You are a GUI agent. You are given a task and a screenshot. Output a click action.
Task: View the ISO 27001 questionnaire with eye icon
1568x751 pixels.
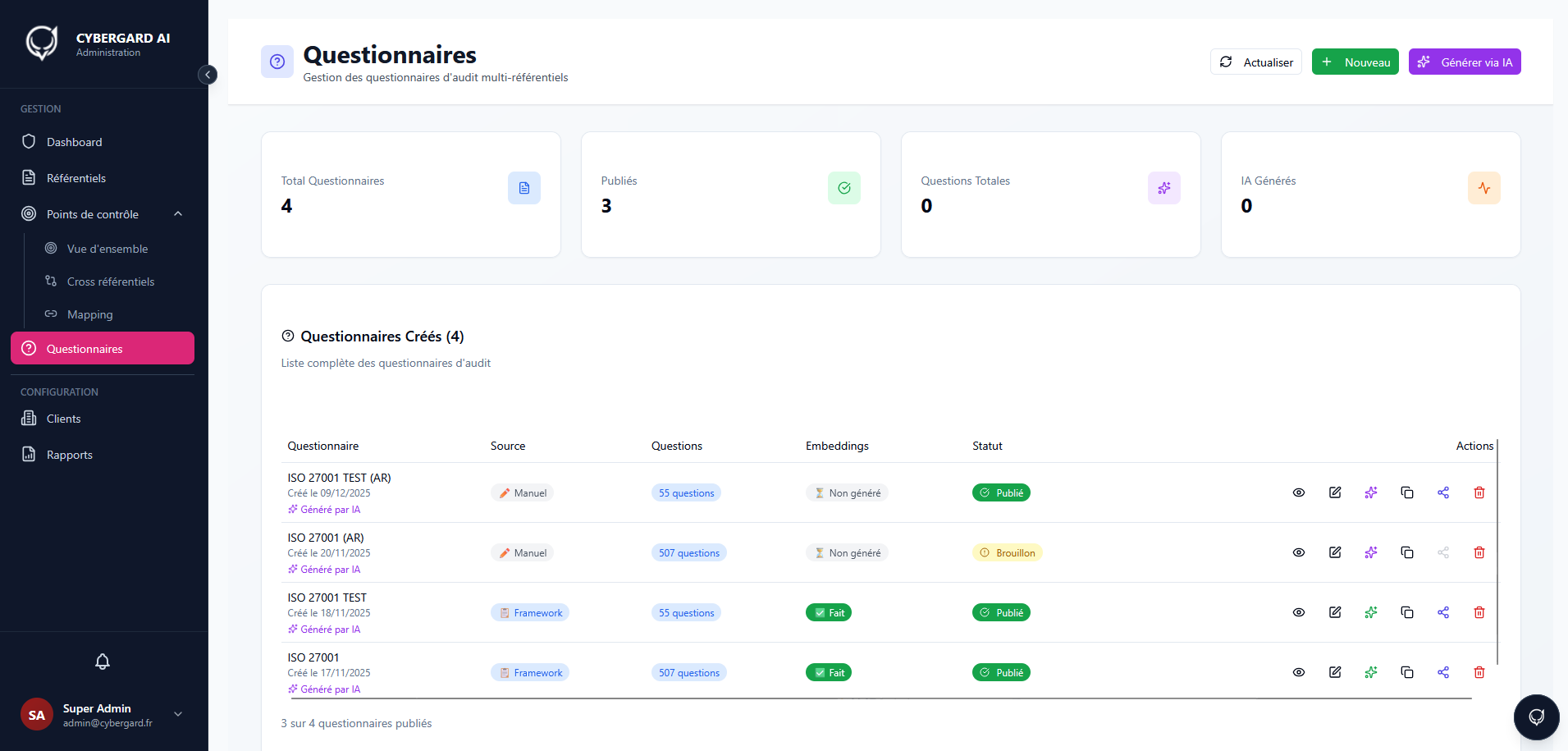(x=1299, y=672)
